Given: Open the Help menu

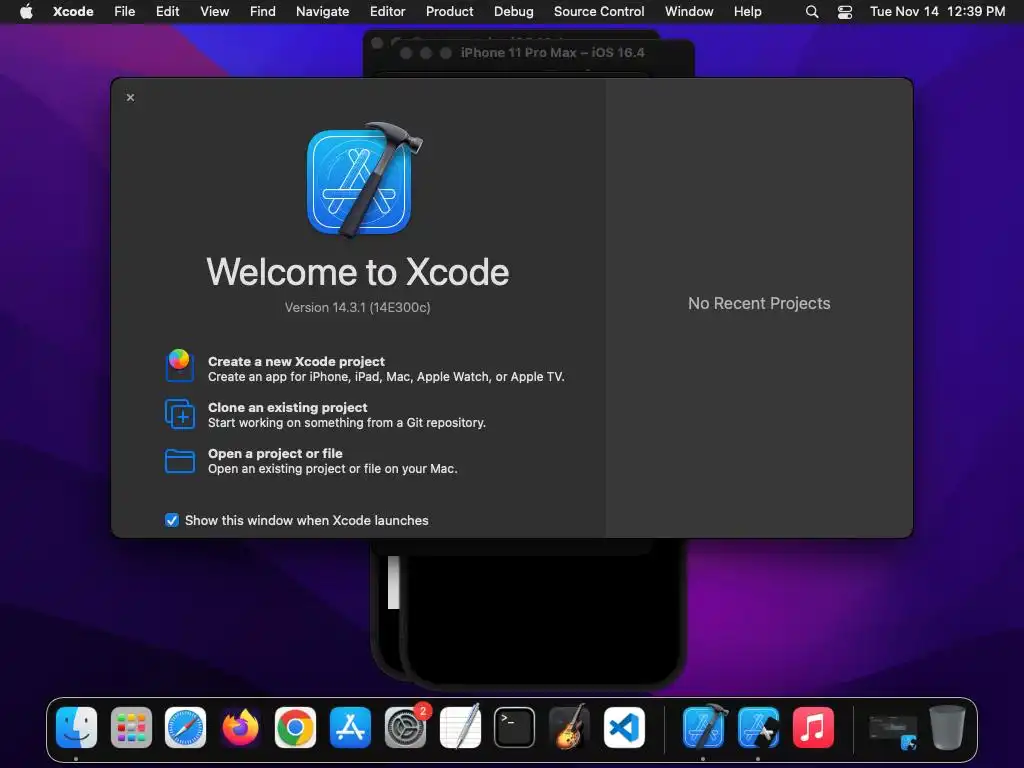Looking at the screenshot, I should pos(747,11).
